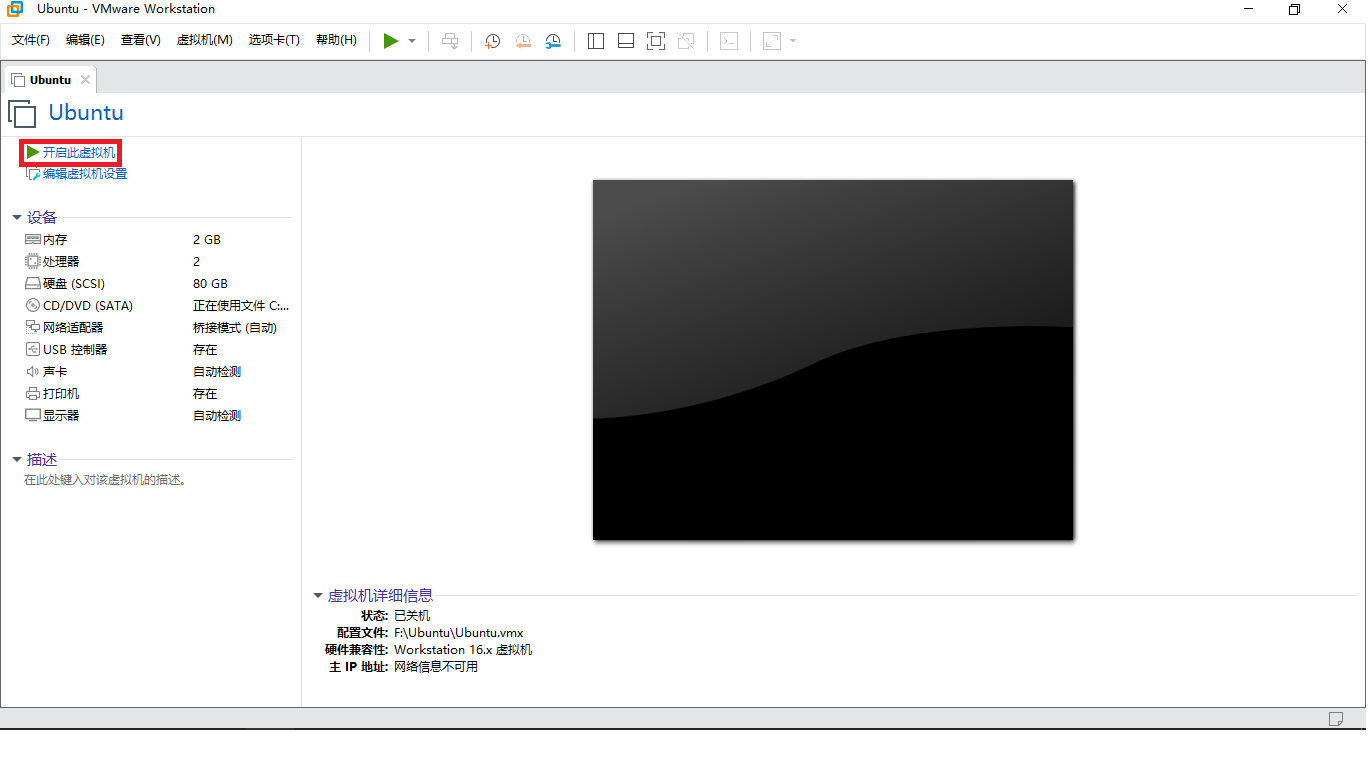
Task: Click the speaker icon beside 声卡
Action: pyautogui.click(x=33, y=372)
